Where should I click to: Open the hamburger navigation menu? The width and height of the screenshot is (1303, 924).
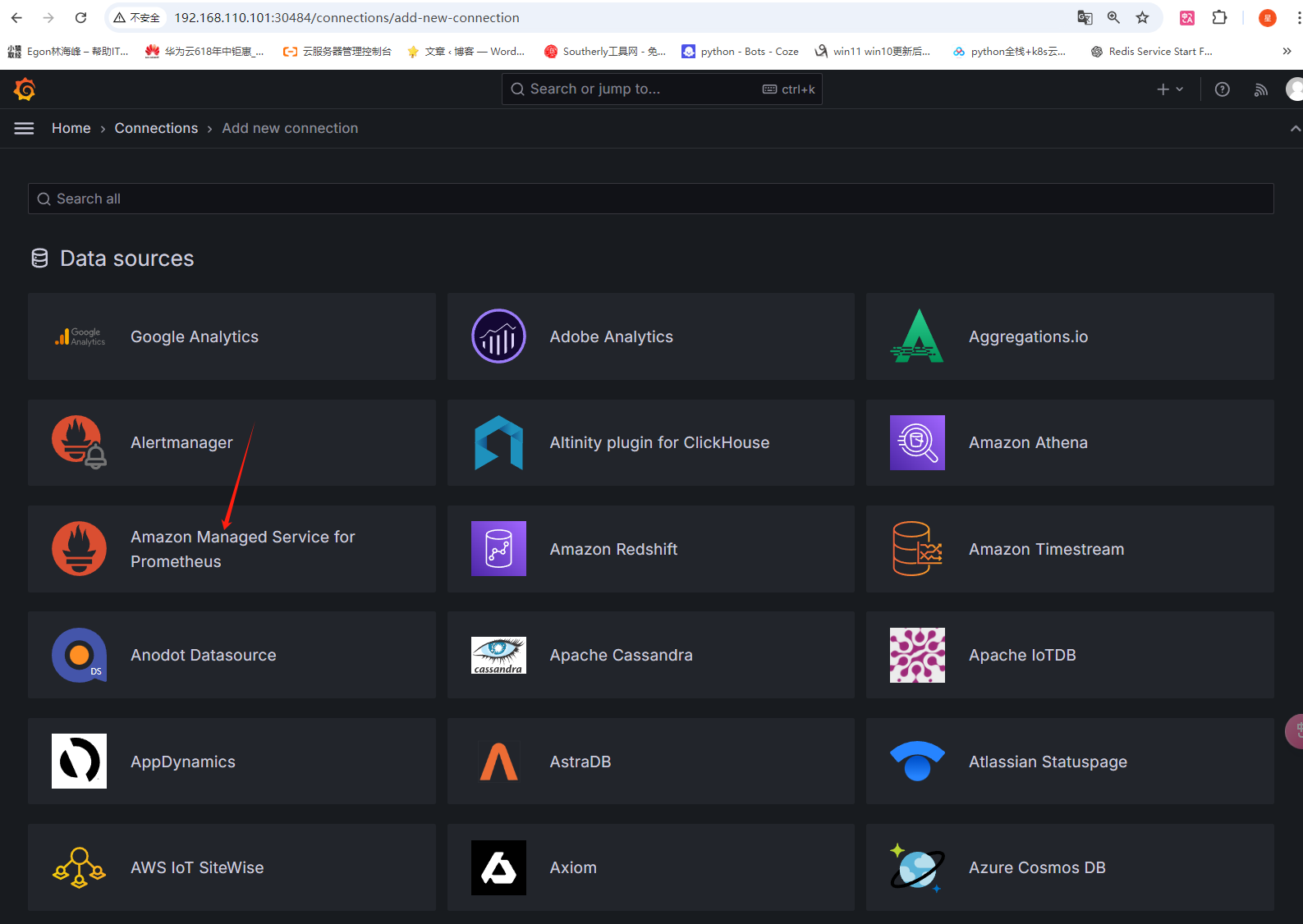point(25,128)
